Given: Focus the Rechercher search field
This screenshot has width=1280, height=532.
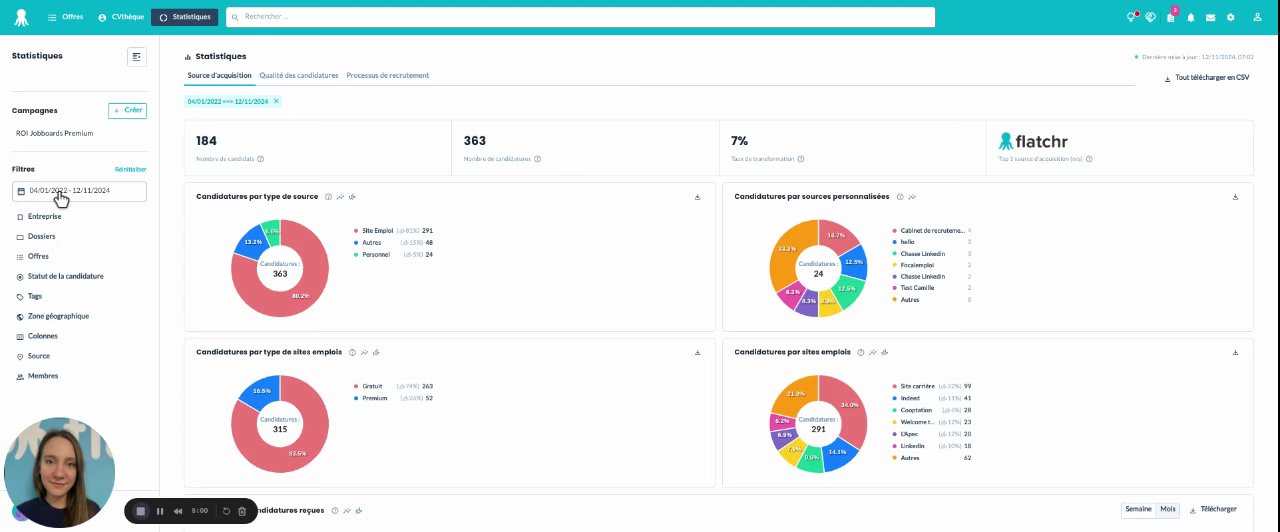Looking at the screenshot, I should (580, 17).
